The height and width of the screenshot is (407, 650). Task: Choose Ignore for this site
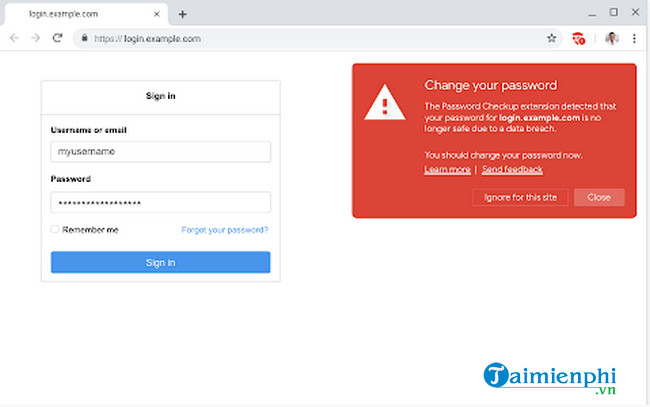pyautogui.click(x=520, y=197)
